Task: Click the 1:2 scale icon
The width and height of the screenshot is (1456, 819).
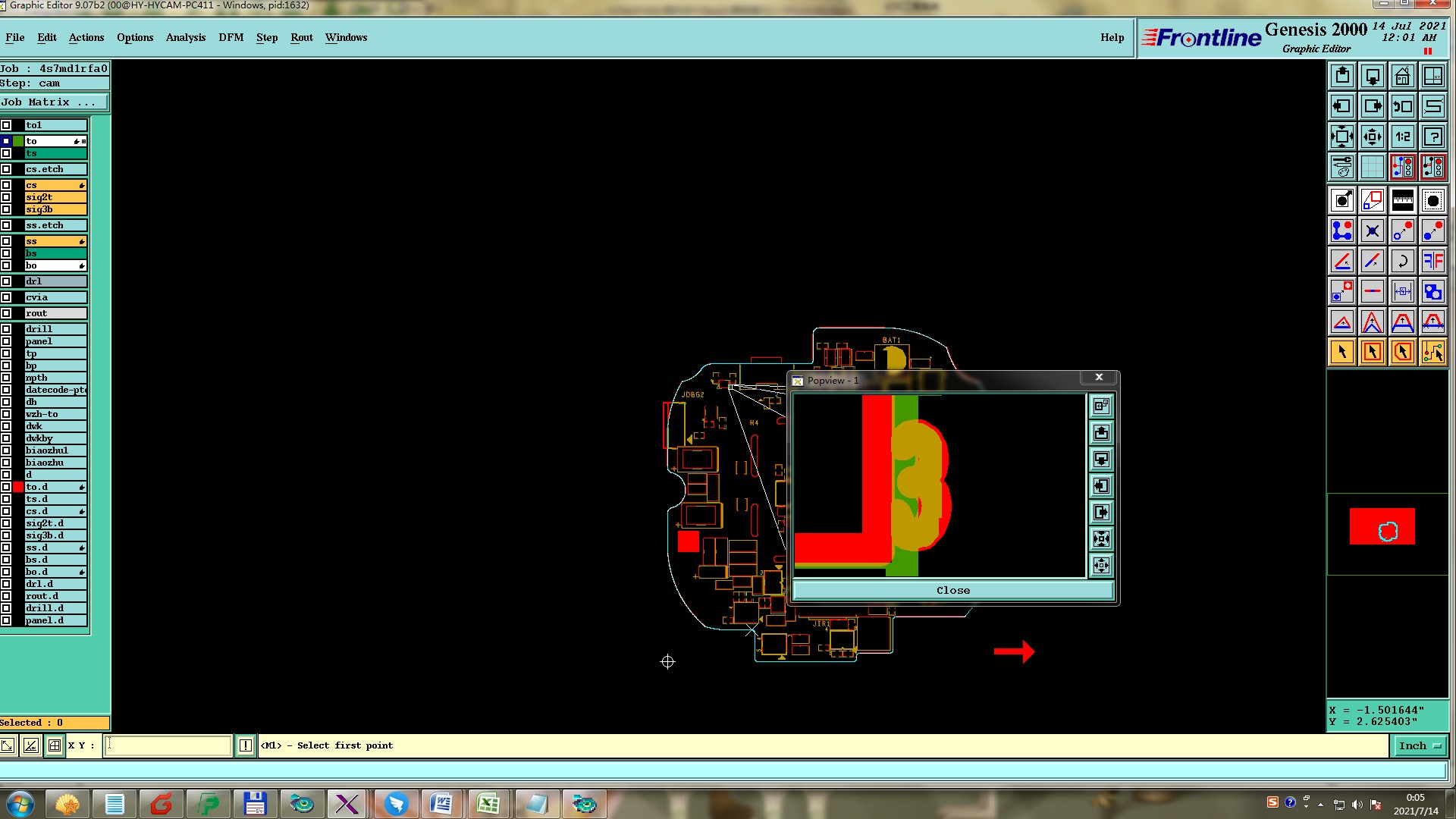Action: 1403,136
